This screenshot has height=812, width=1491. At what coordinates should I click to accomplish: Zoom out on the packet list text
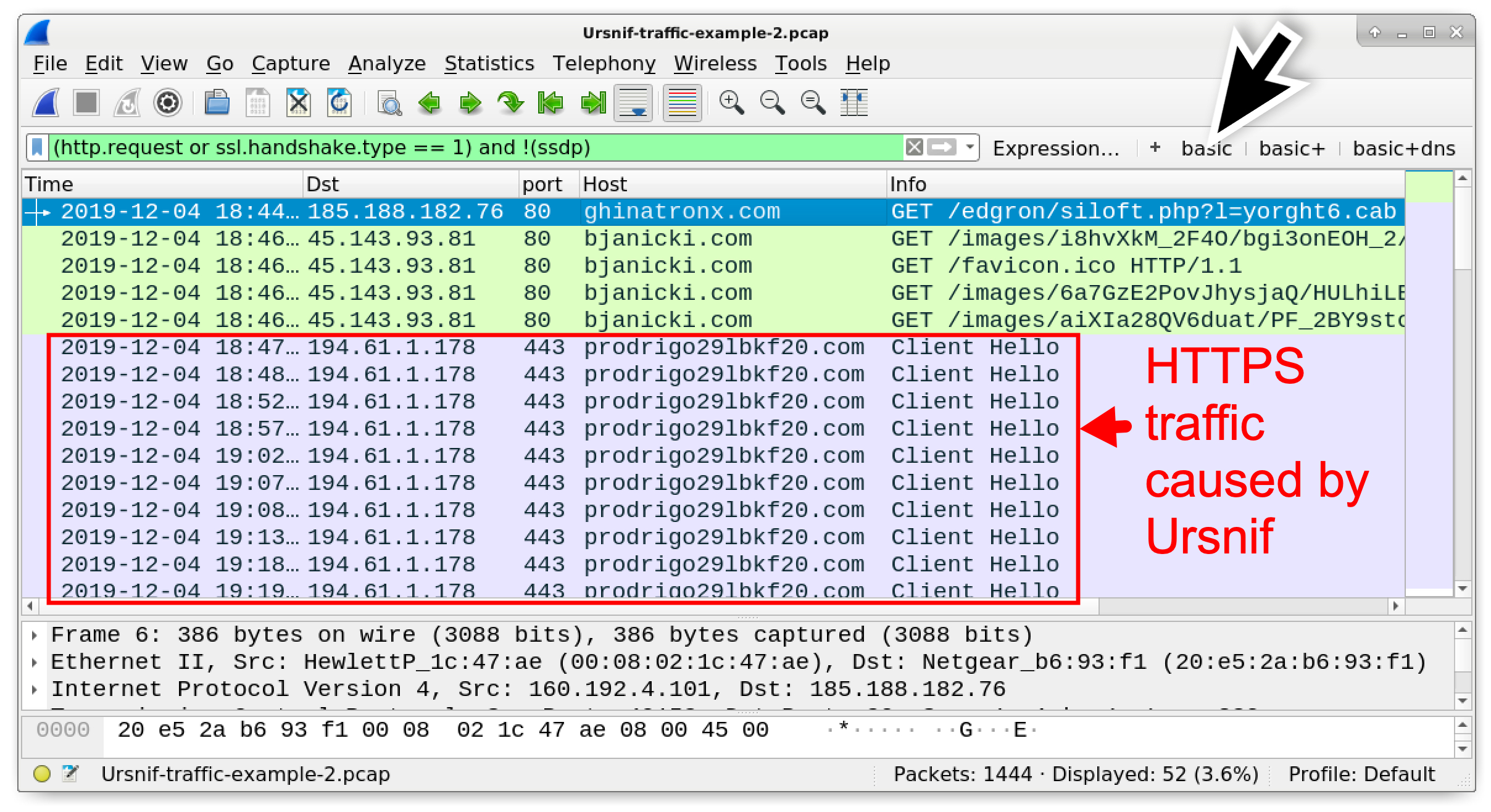[x=771, y=103]
